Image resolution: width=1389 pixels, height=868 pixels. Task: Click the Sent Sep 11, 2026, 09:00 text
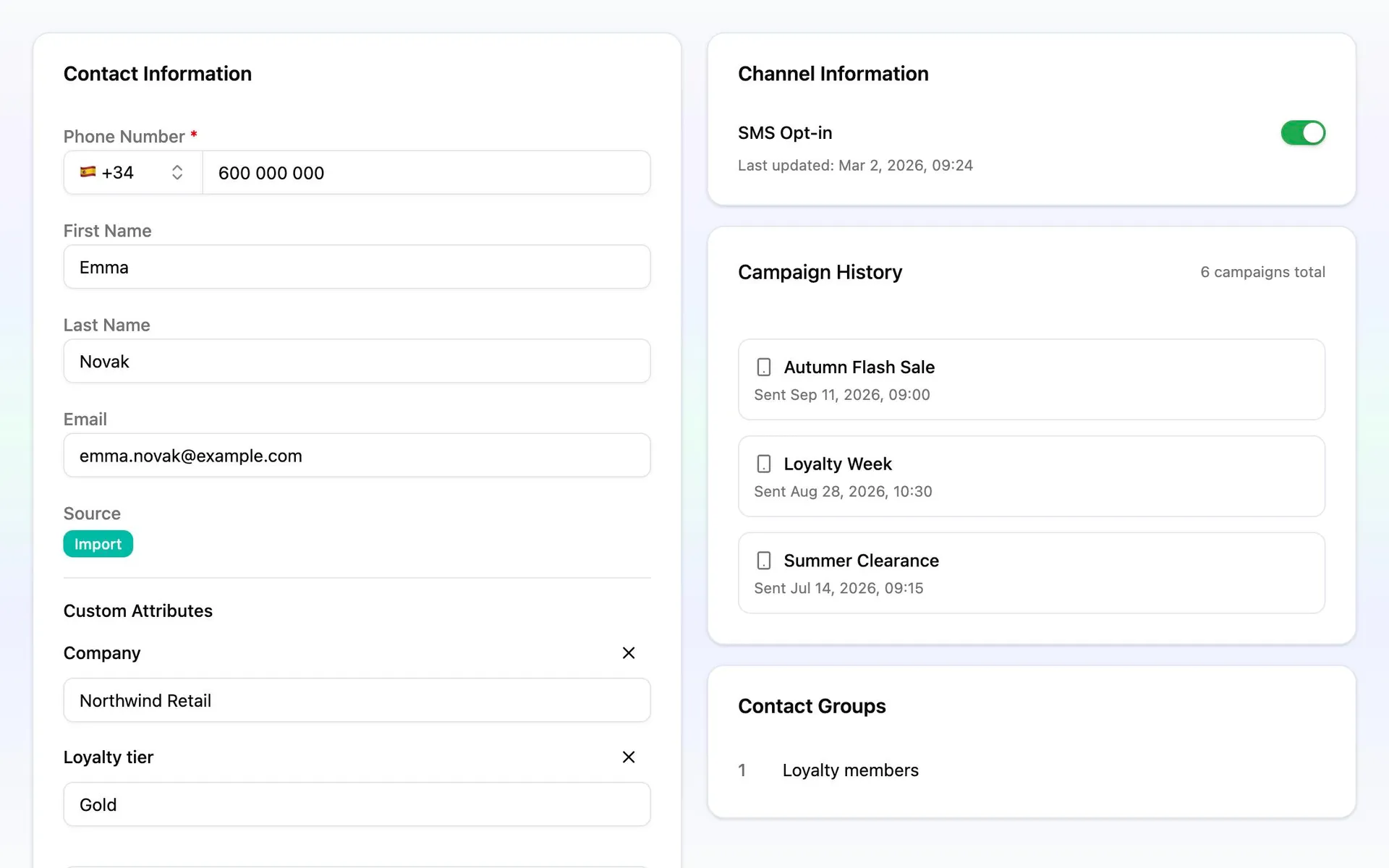click(x=842, y=395)
